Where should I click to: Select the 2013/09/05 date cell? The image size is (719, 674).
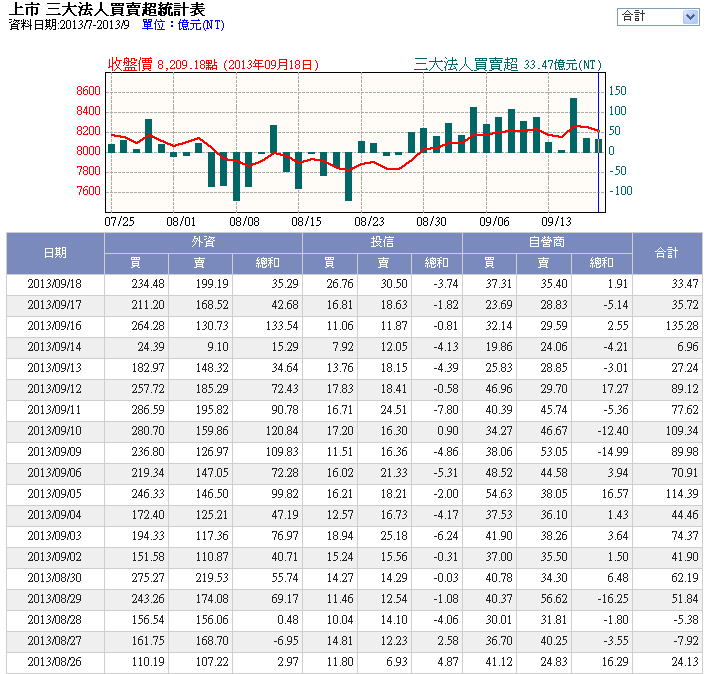55,494
